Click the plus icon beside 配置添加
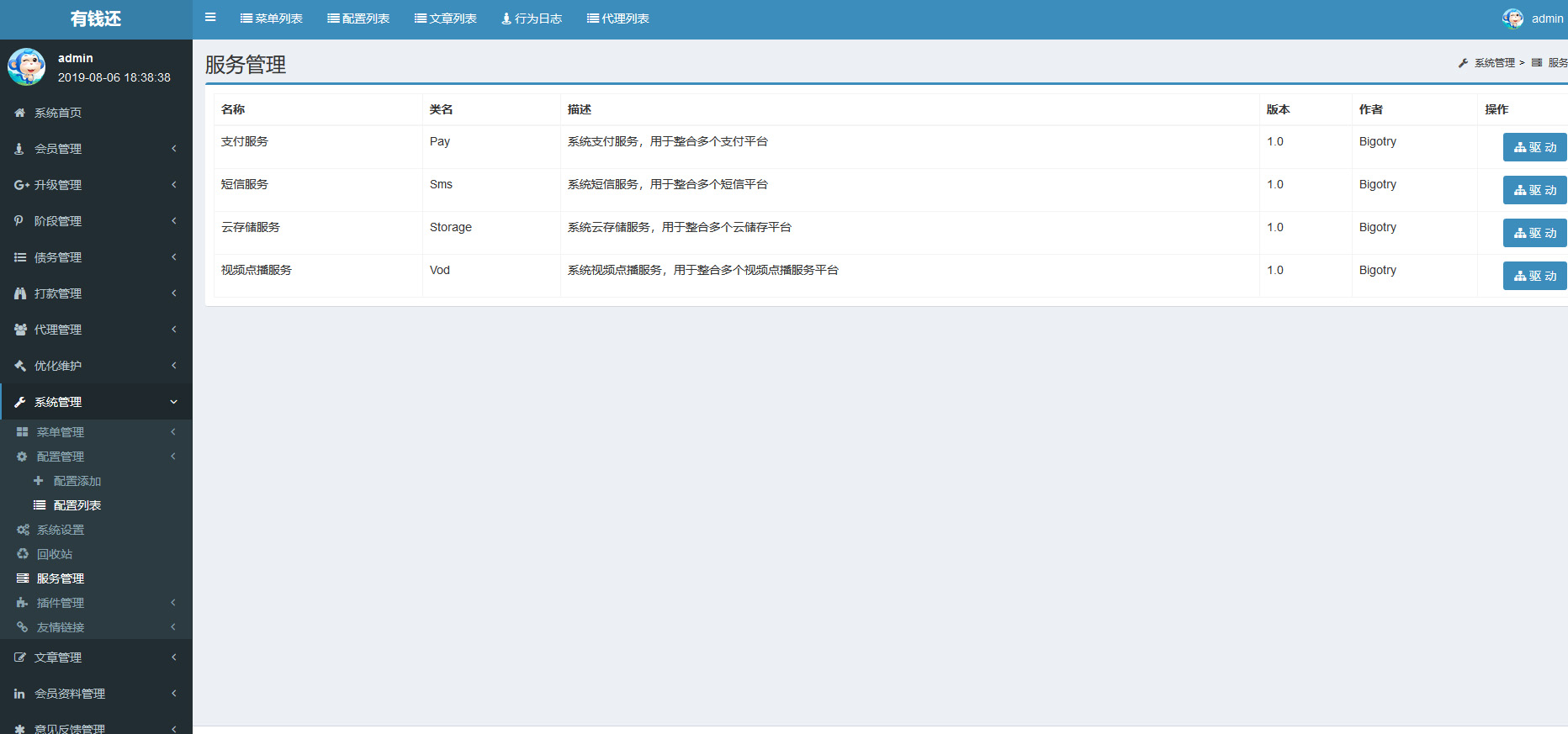This screenshot has height=734, width=1568. click(x=38, y=481)
